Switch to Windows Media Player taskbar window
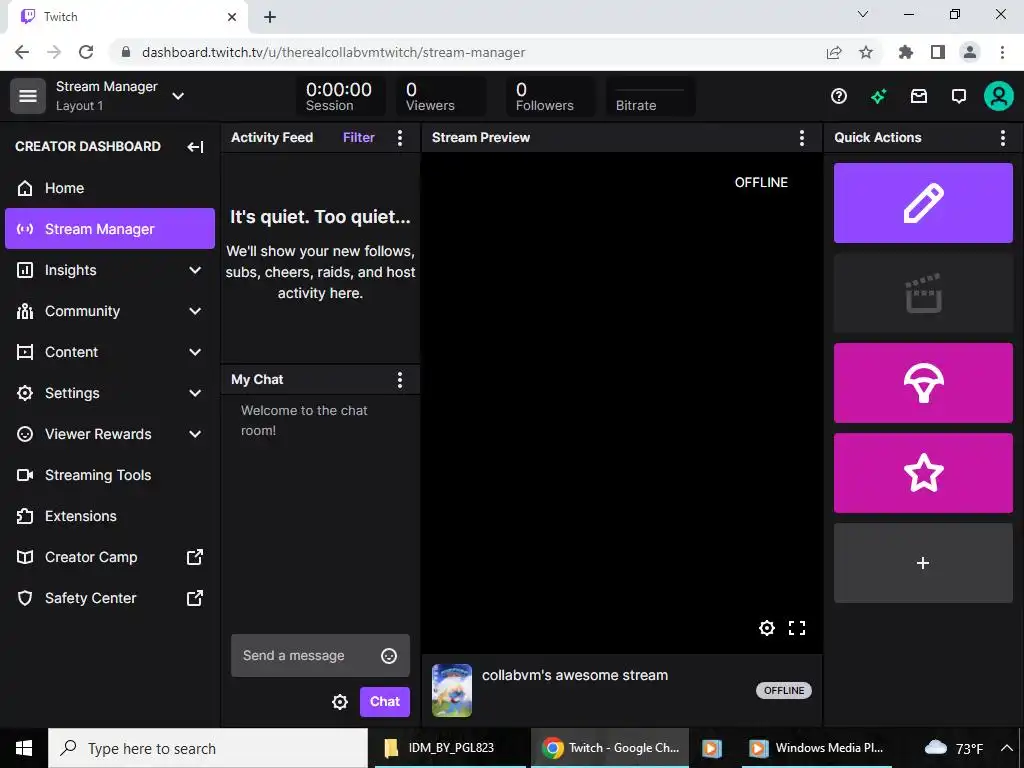 point(816,748)
